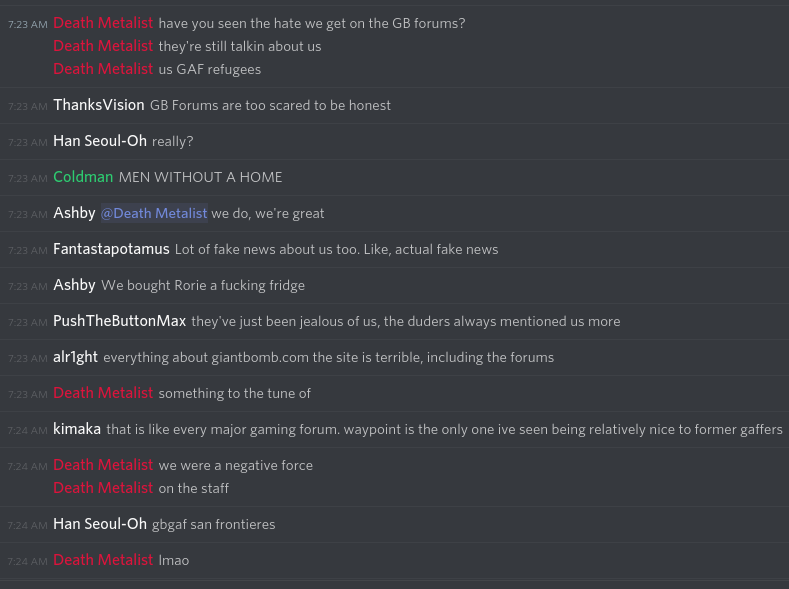Click the 'gbgaf san frontieres' message text
The image size is (789, 589).
coord(213,524)
